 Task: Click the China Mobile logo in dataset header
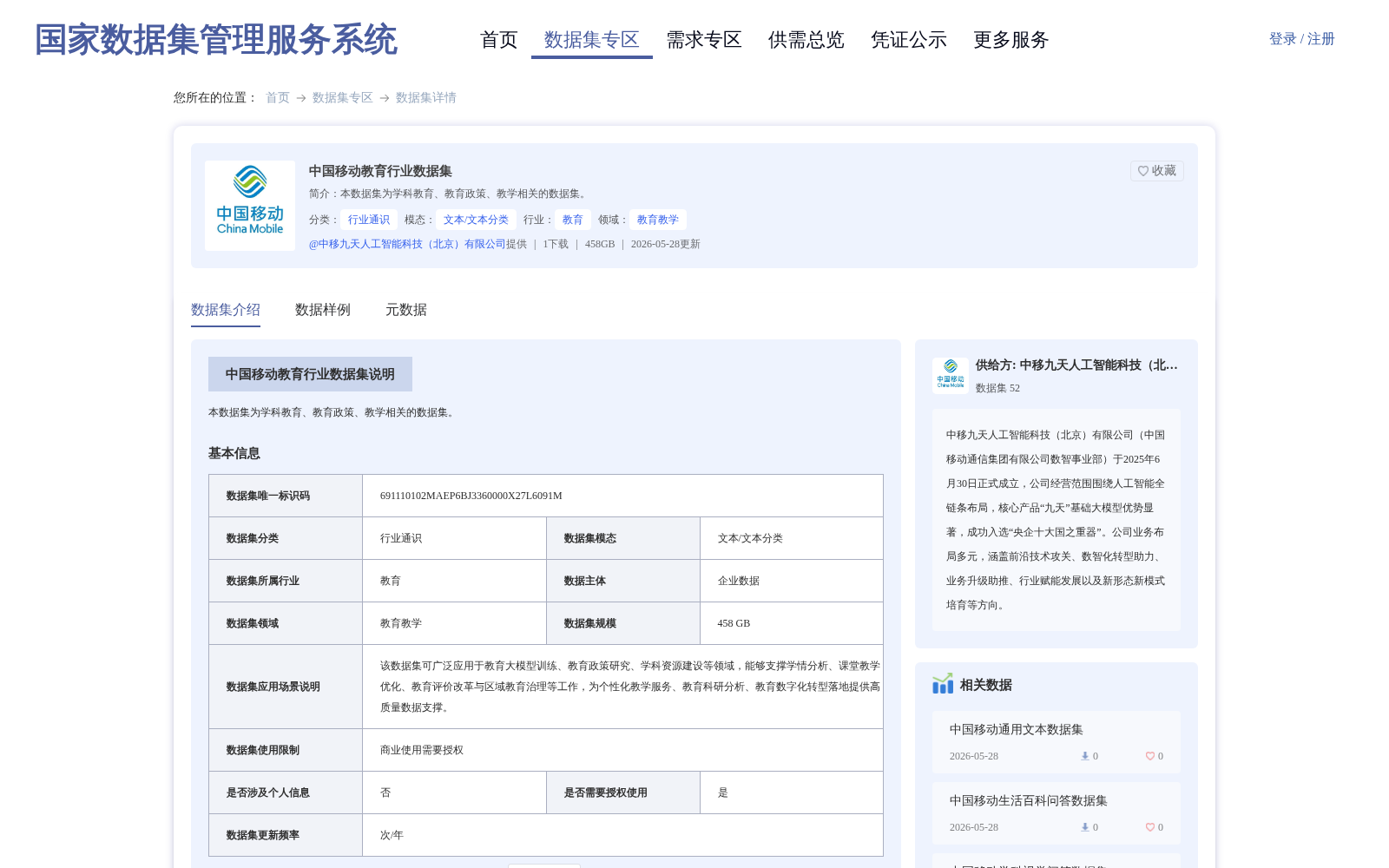(x=250, y=206)
